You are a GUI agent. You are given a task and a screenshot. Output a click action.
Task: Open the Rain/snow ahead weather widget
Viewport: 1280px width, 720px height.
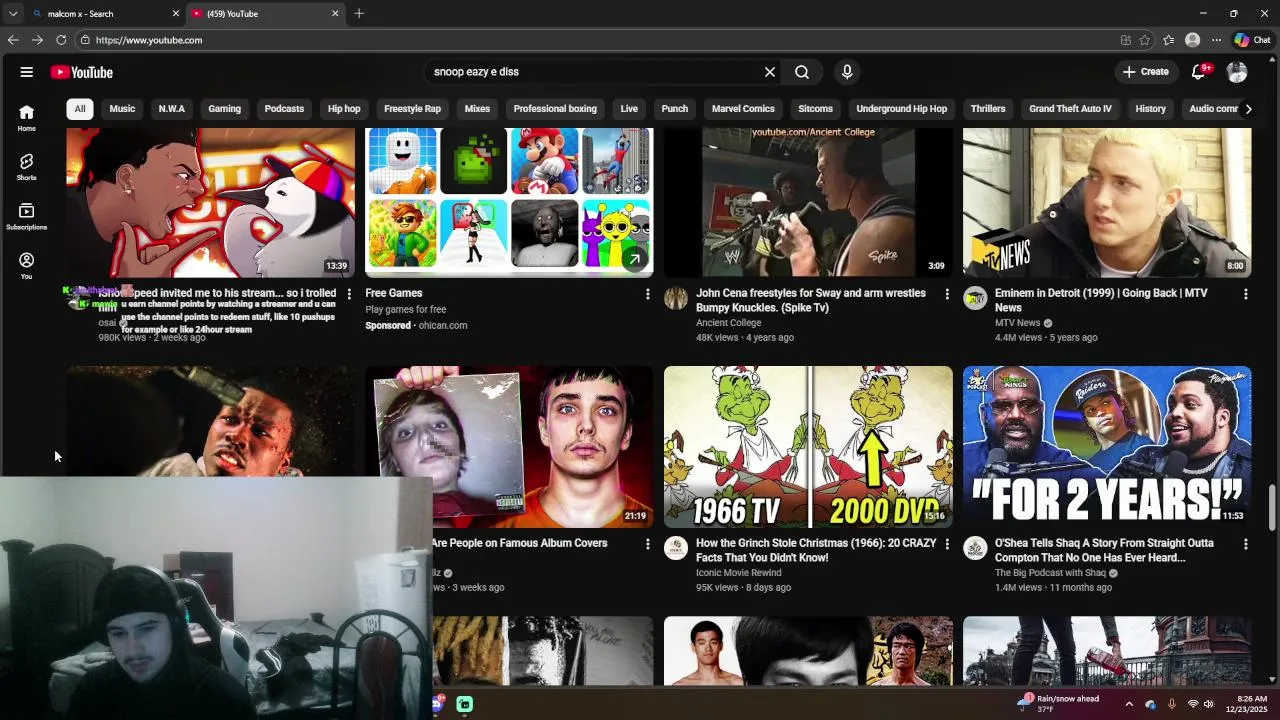[x=1059, y=704]
